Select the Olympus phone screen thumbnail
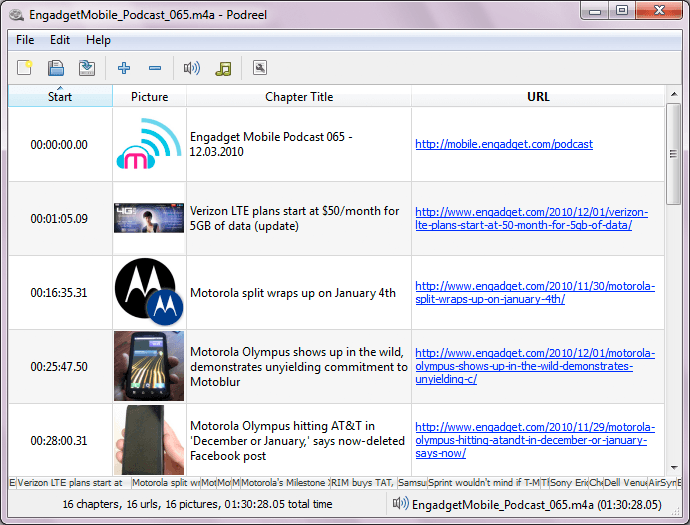690x525 pixels. click(149, 366)
